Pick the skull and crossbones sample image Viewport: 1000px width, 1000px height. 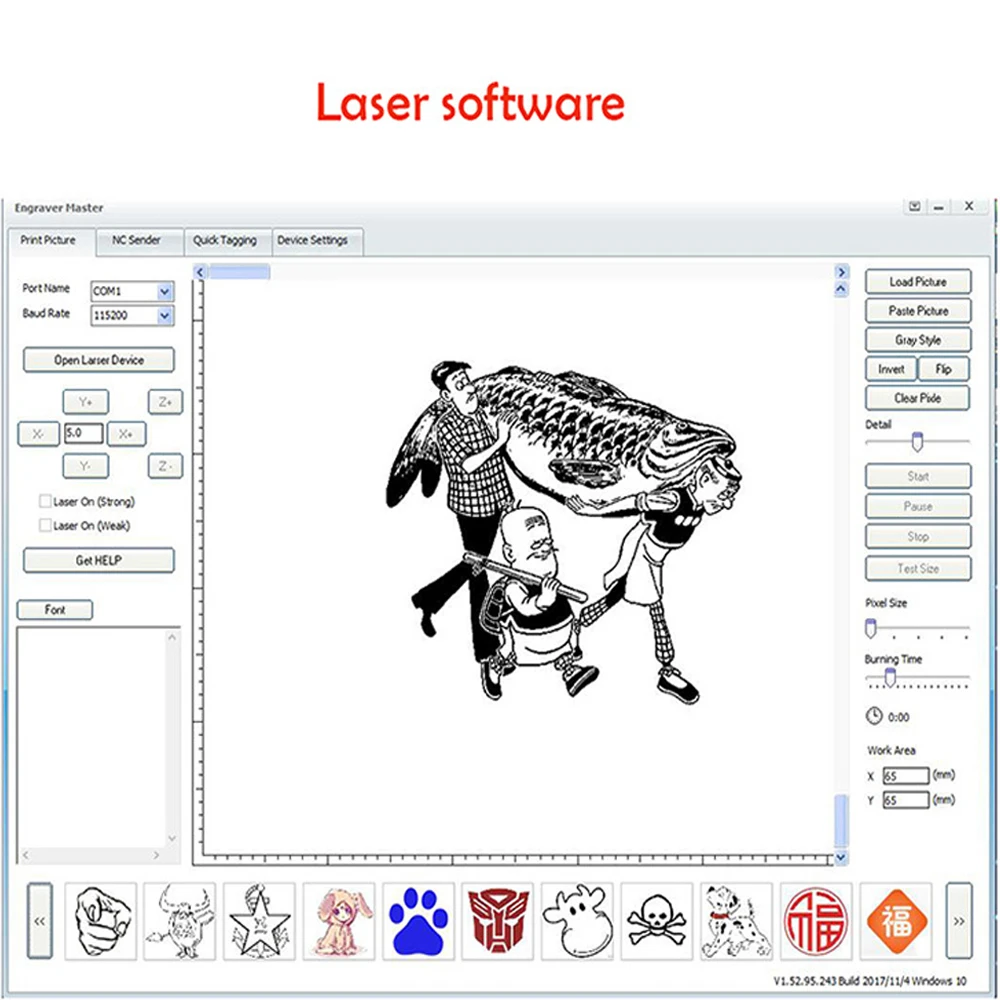[656, 921]
